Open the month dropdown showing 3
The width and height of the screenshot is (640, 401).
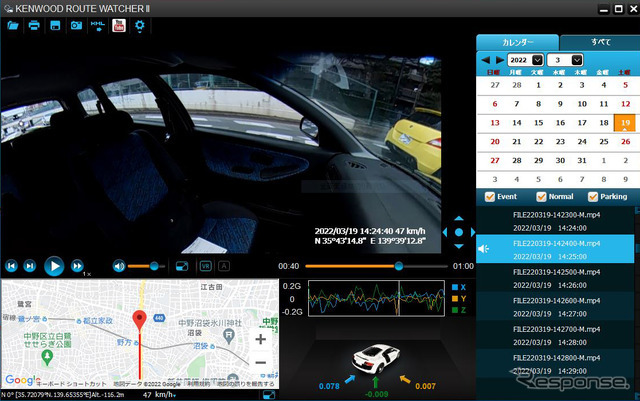click(565, 60)
